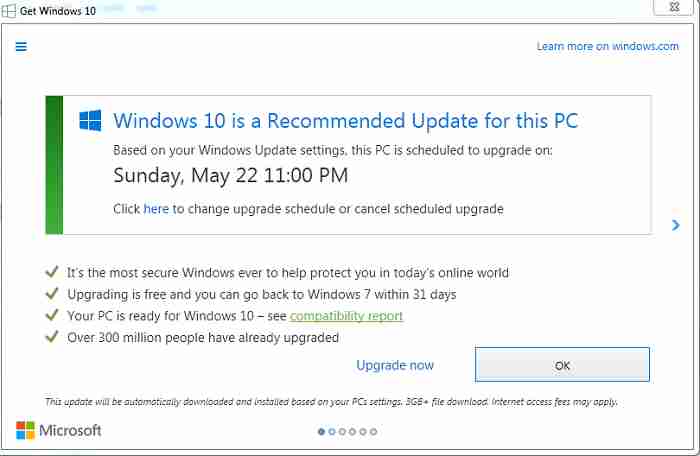
Task: Open Learn more on windows.com link
Action: pos(607,46)
